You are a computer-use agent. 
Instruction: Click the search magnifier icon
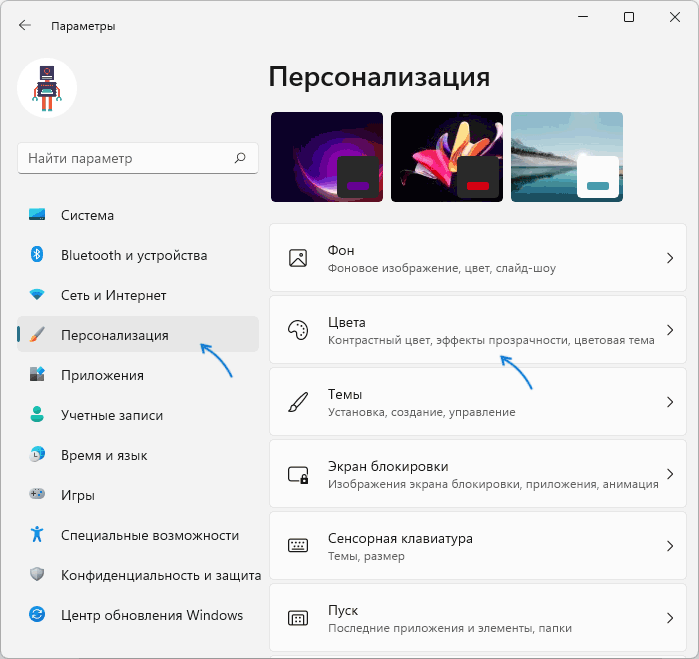click(x=240, y=158)
